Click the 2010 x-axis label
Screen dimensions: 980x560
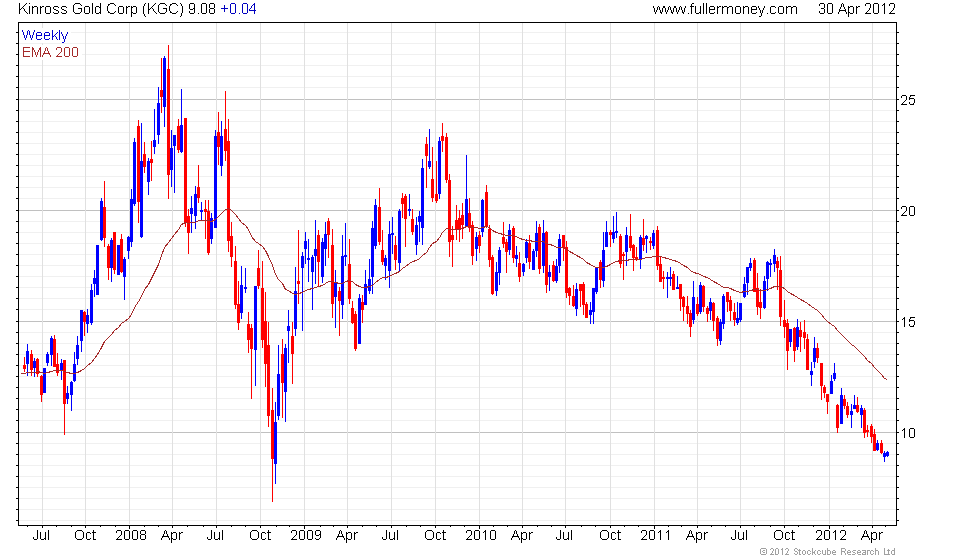pyautogui.click(x=481, y=536)
